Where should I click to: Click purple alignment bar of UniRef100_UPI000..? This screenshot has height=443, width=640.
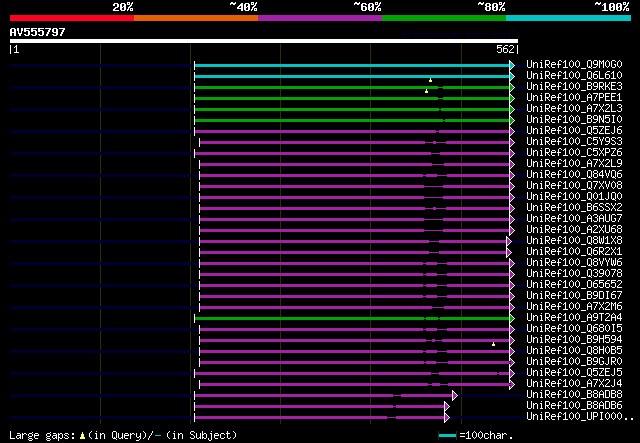coord(320,418)
